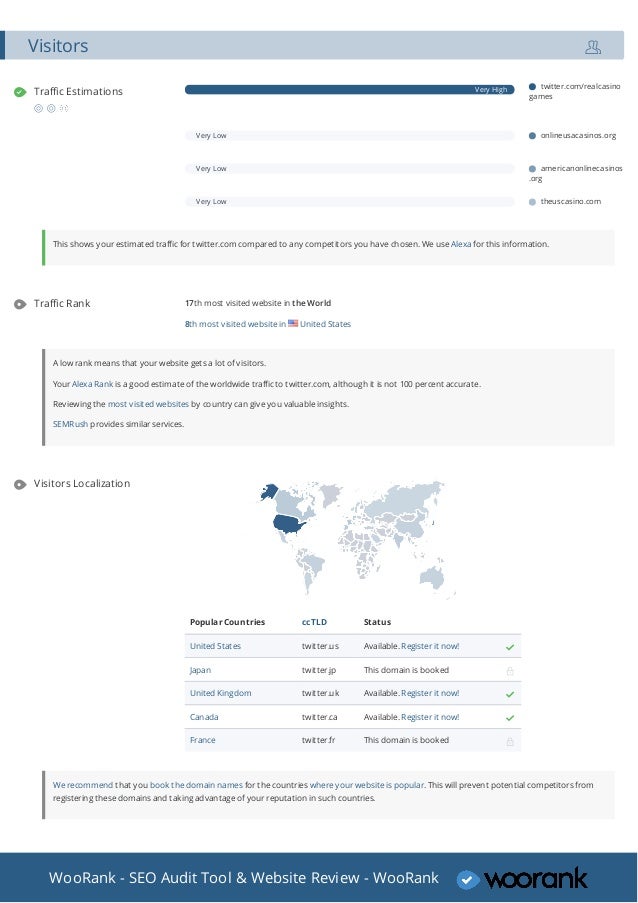The height and width of the screenshot is (903, 638).
Task: Click the twitter.jp table cell
Action: (319, 670)
